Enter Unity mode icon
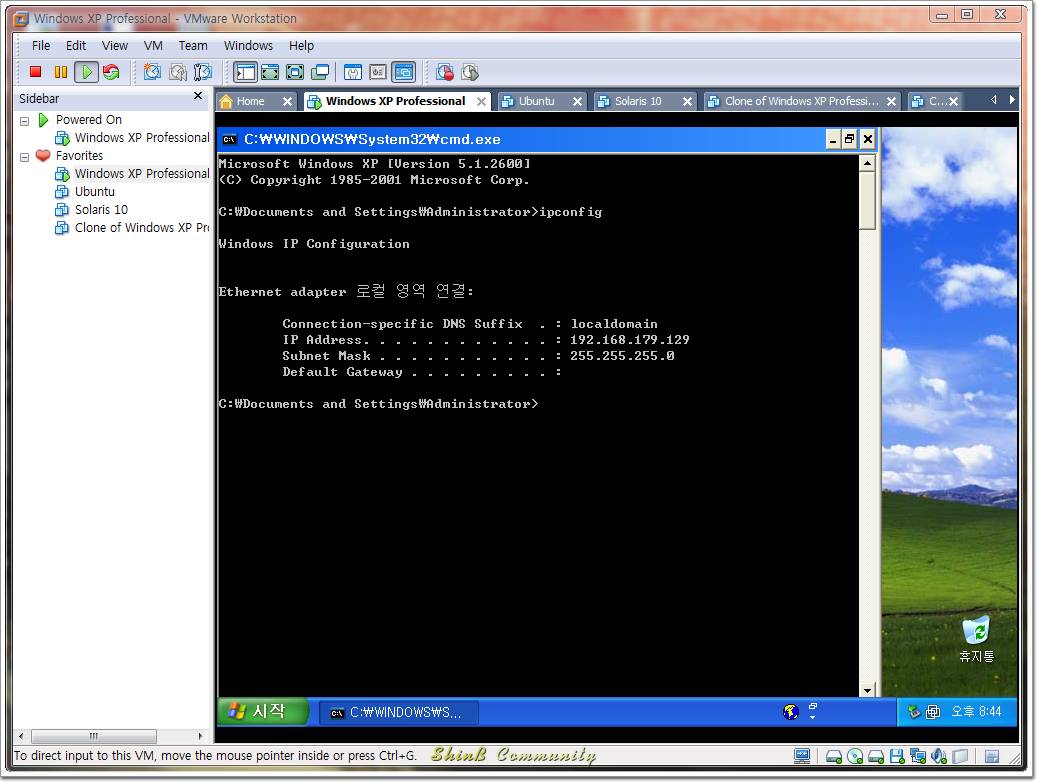Screen dimensions: 1037x782 (x=320, y=71)
